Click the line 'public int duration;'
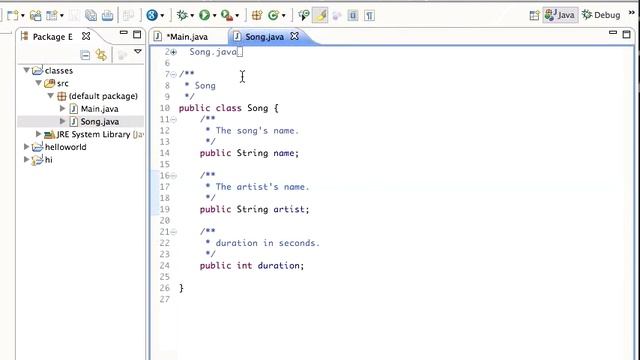This screenshot has height=360, width=640. (252, 266)
